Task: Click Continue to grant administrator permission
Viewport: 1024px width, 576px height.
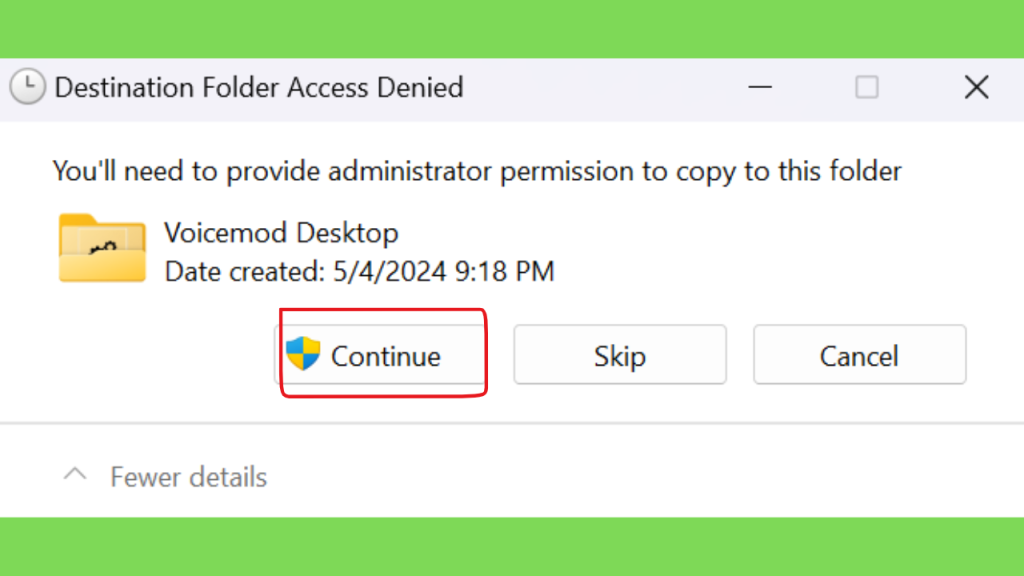Action: 381,355
